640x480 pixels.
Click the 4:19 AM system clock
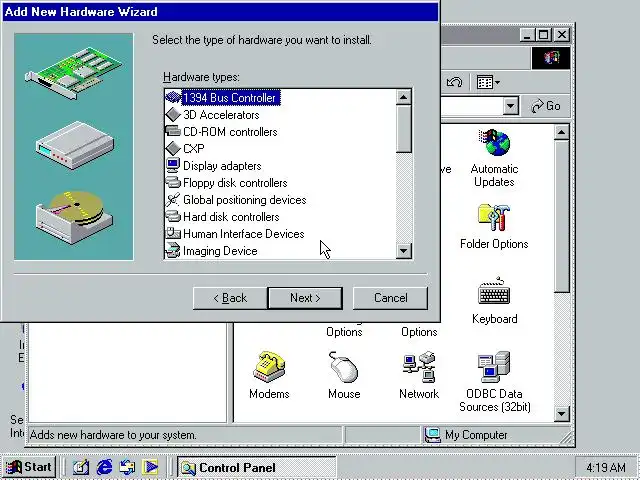pyautogui.click(x=606, y=467)
